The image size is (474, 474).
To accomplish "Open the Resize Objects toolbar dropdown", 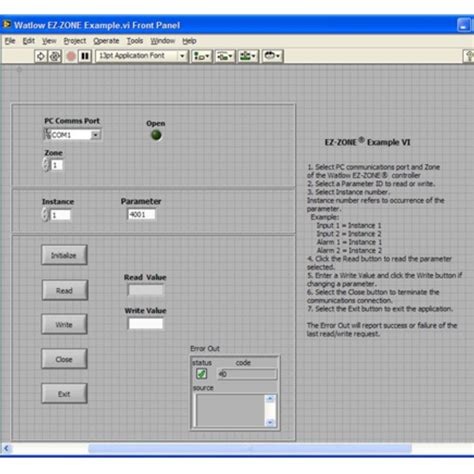I will (x=248, y=56).
